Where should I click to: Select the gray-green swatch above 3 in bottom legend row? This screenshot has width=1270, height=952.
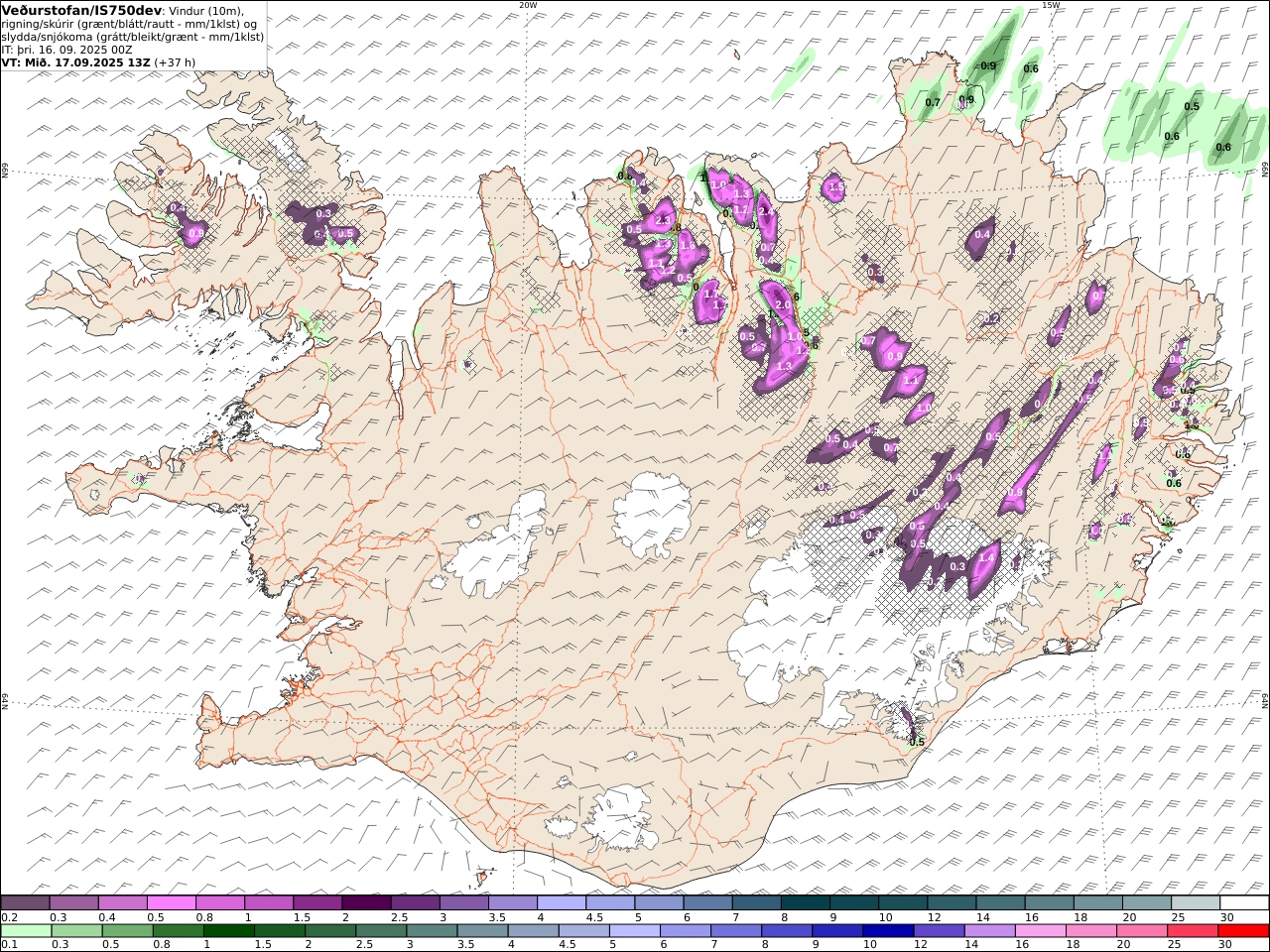click(x=432, y=931)
